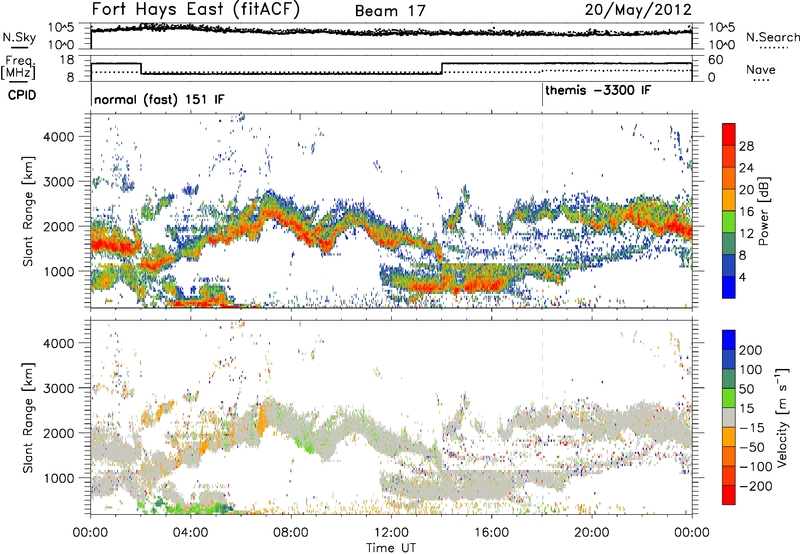Click the dashed 18:00 marker in power panel

tap(542, 211)
